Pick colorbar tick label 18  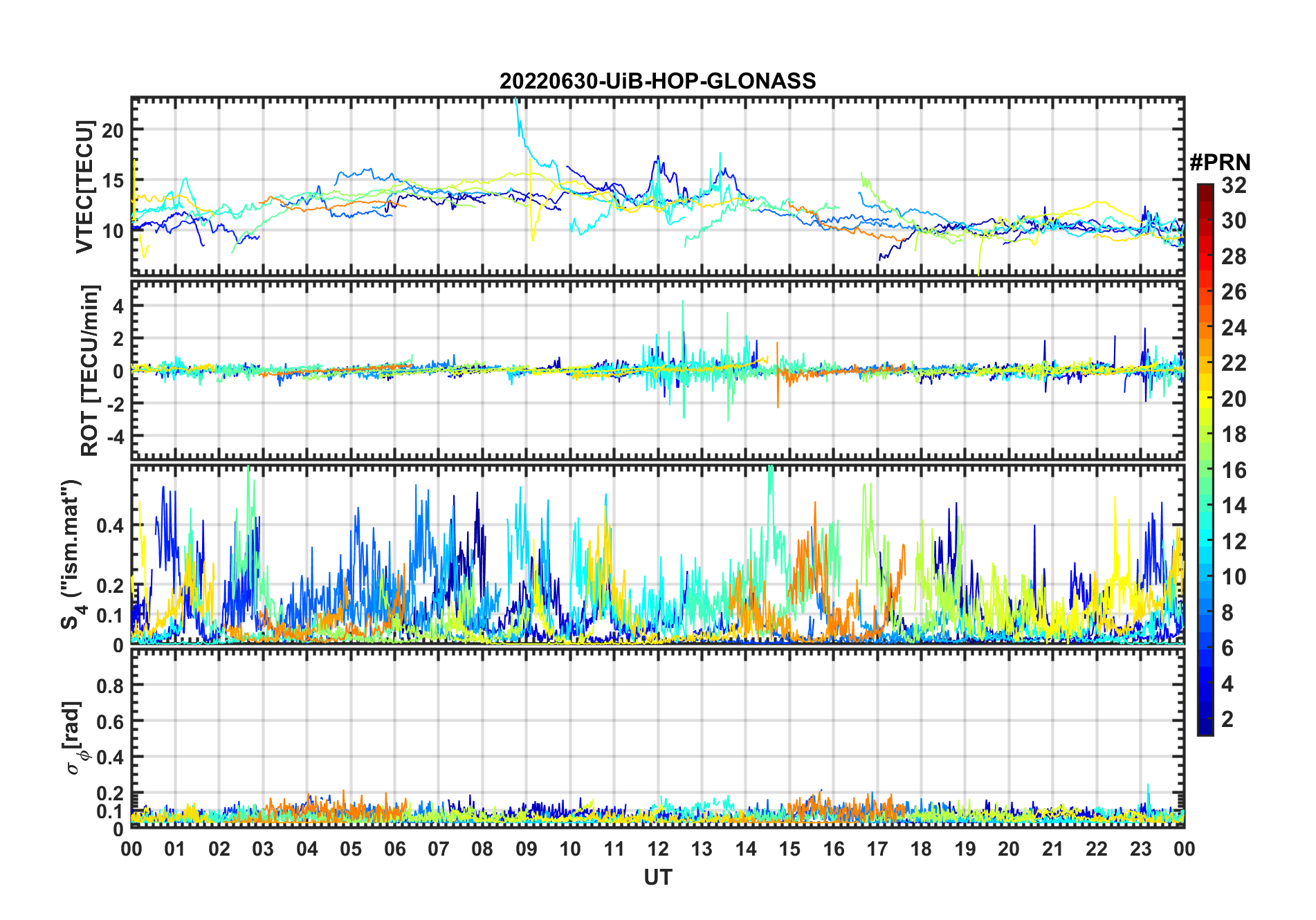coord(1234,434)
